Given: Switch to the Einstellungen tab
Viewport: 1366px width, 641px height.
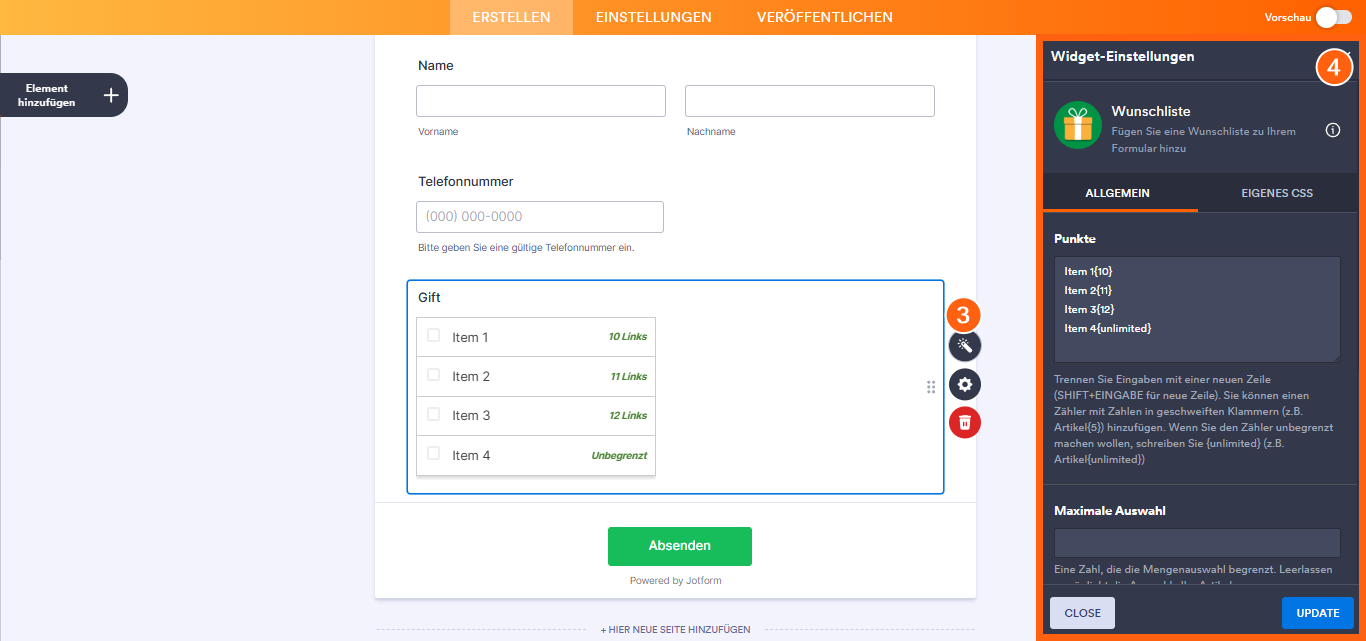Looking at the screenshot, I should click(653, 17).
